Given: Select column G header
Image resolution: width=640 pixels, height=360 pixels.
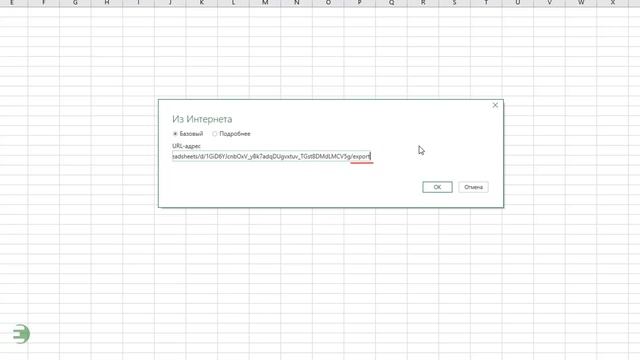Looking at the screenshot, I should (x=75, y=3).
